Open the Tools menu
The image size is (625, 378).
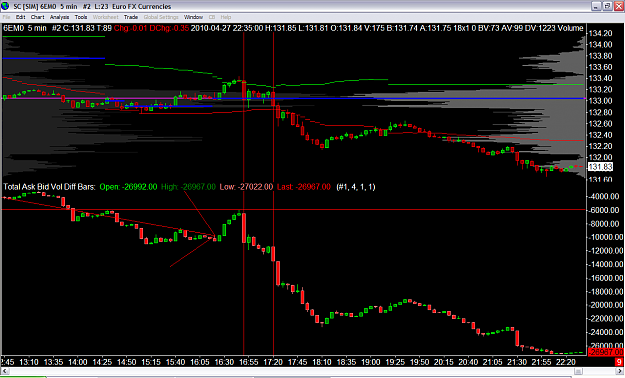pyautogui.click(x=81, y=17)
